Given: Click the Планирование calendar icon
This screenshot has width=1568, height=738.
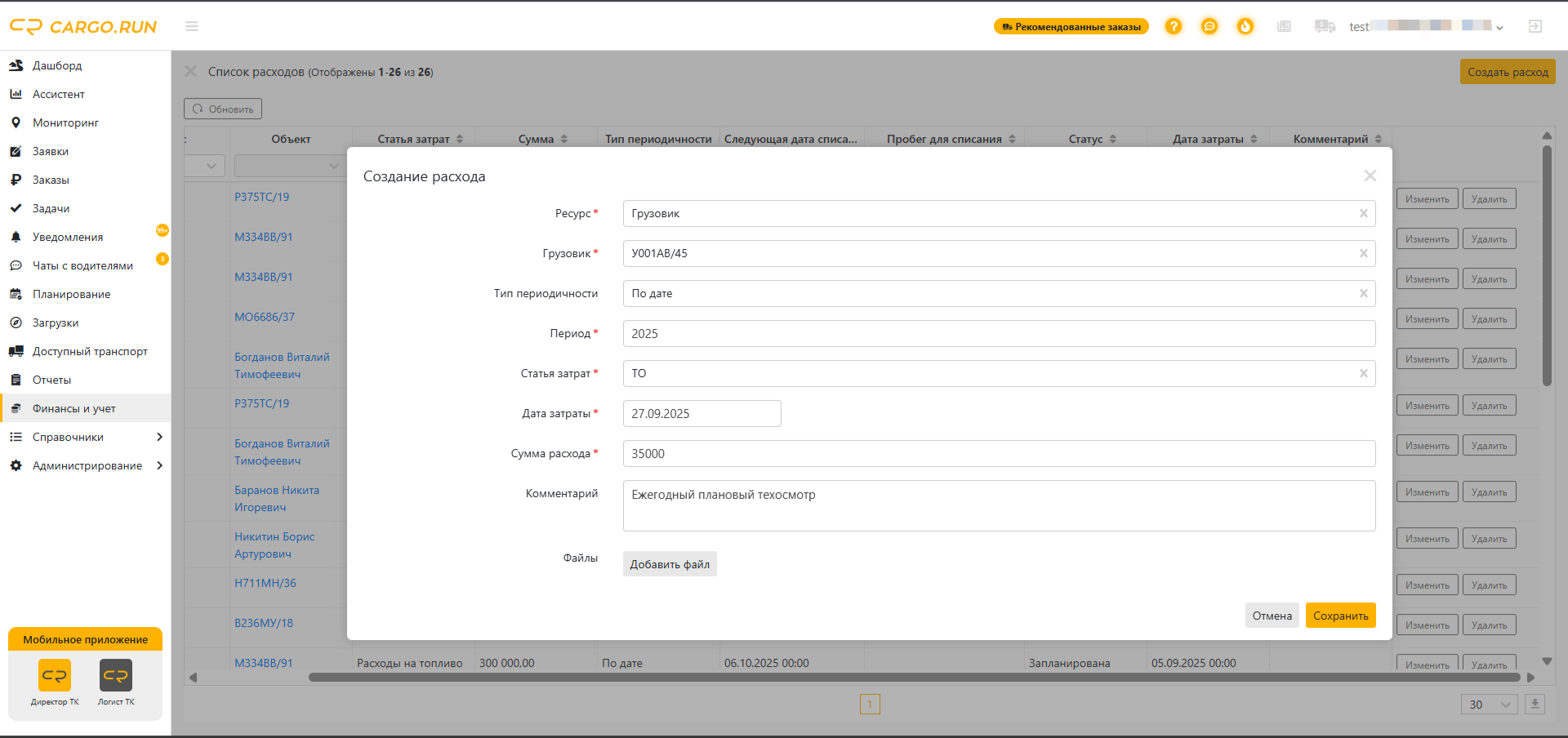Looking at the screenshot, I should pyautogui.click(x=16, y=294).
